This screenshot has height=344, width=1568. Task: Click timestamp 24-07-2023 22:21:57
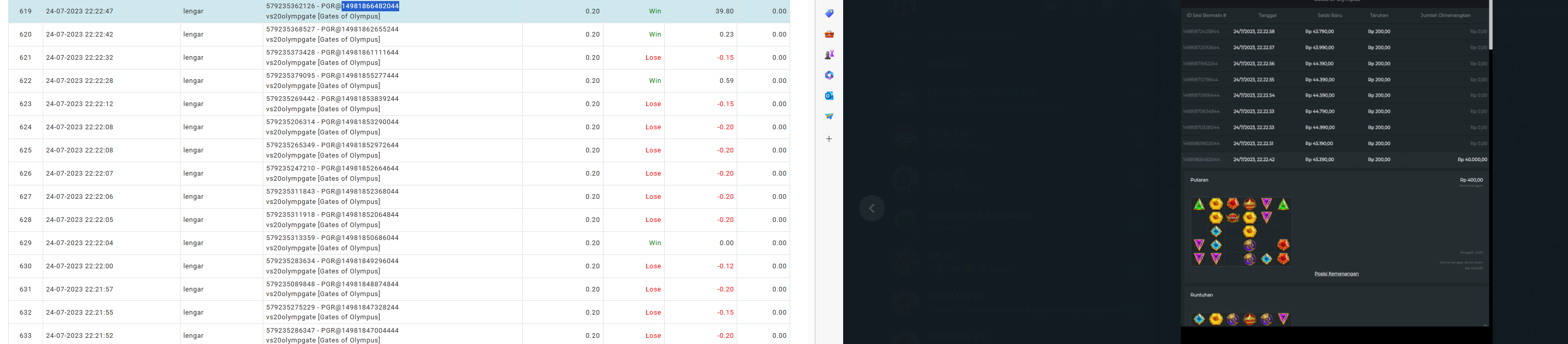click(80, 288)
